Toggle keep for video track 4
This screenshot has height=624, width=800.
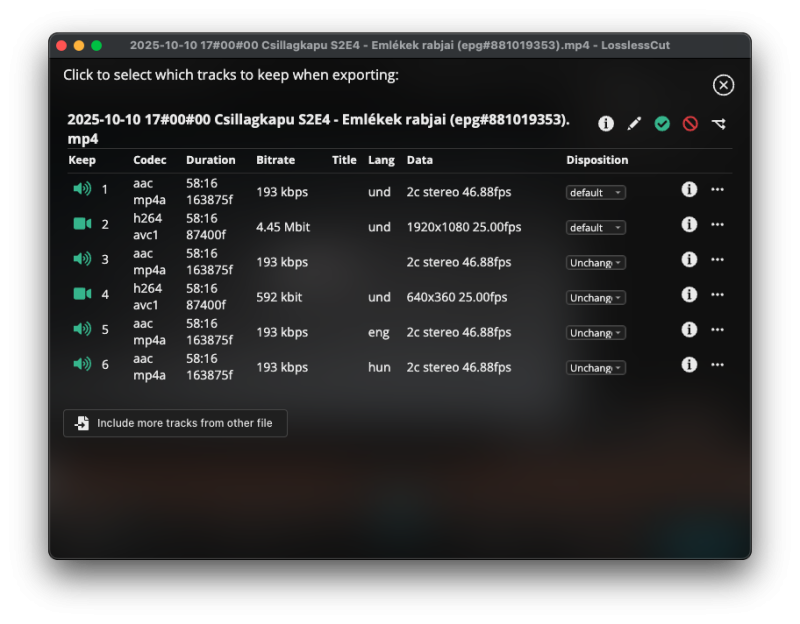82,294
